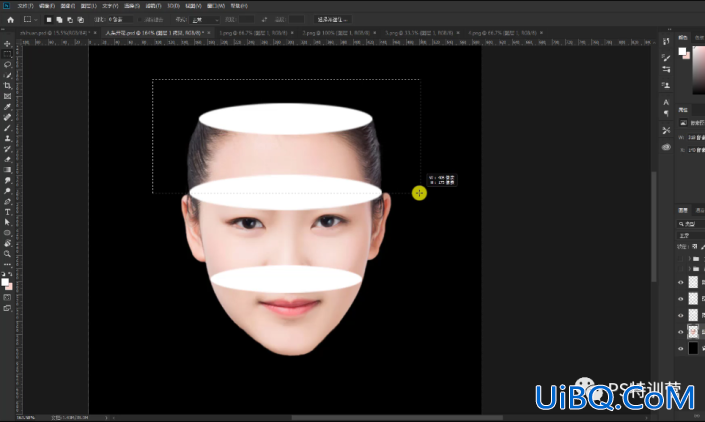Open the 图层(L) menu
Viewport: 705px width, 422px height.
click(x=89, y=6)
